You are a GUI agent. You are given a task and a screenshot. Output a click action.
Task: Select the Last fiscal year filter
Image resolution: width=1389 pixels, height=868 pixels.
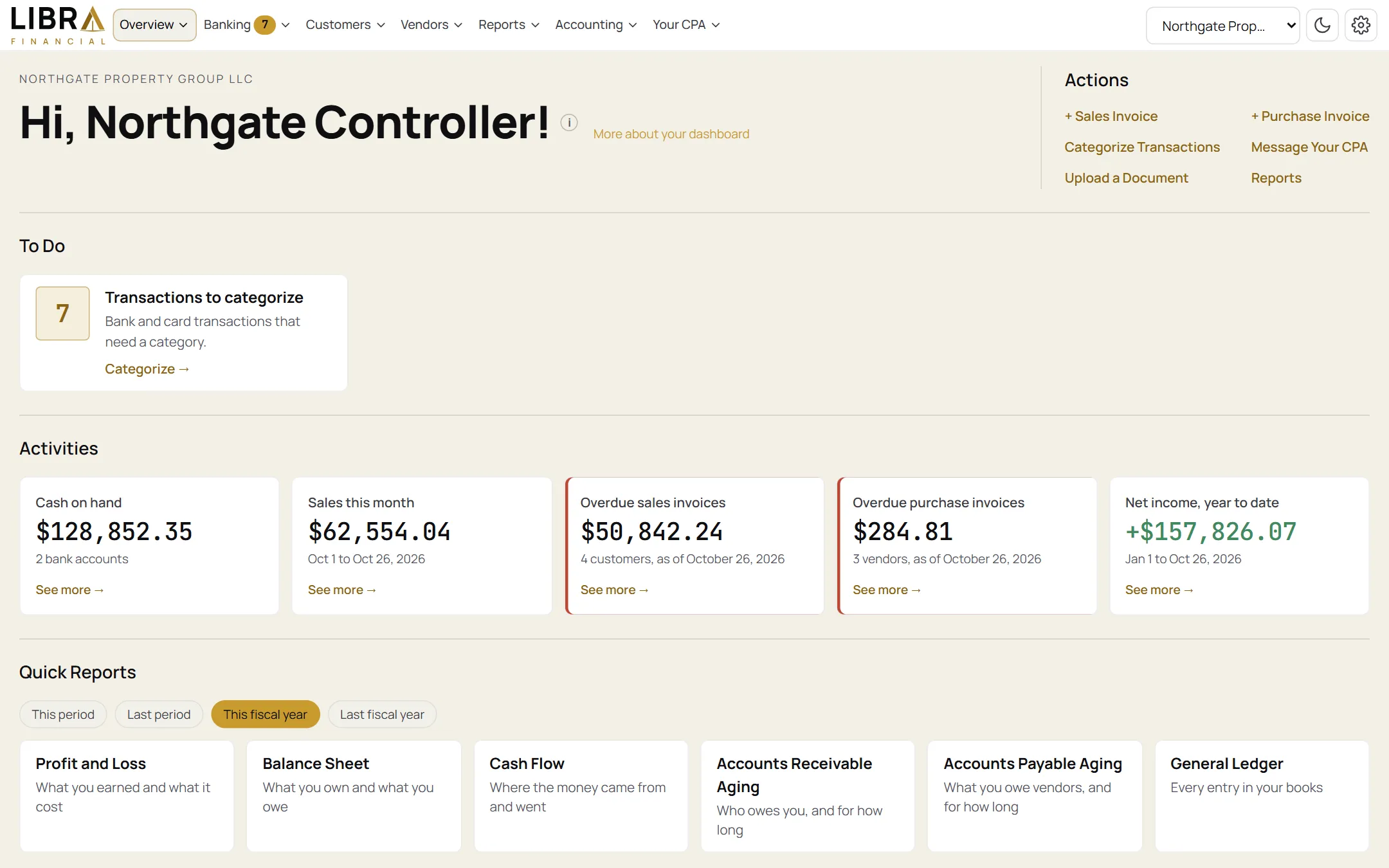point(382,714)
